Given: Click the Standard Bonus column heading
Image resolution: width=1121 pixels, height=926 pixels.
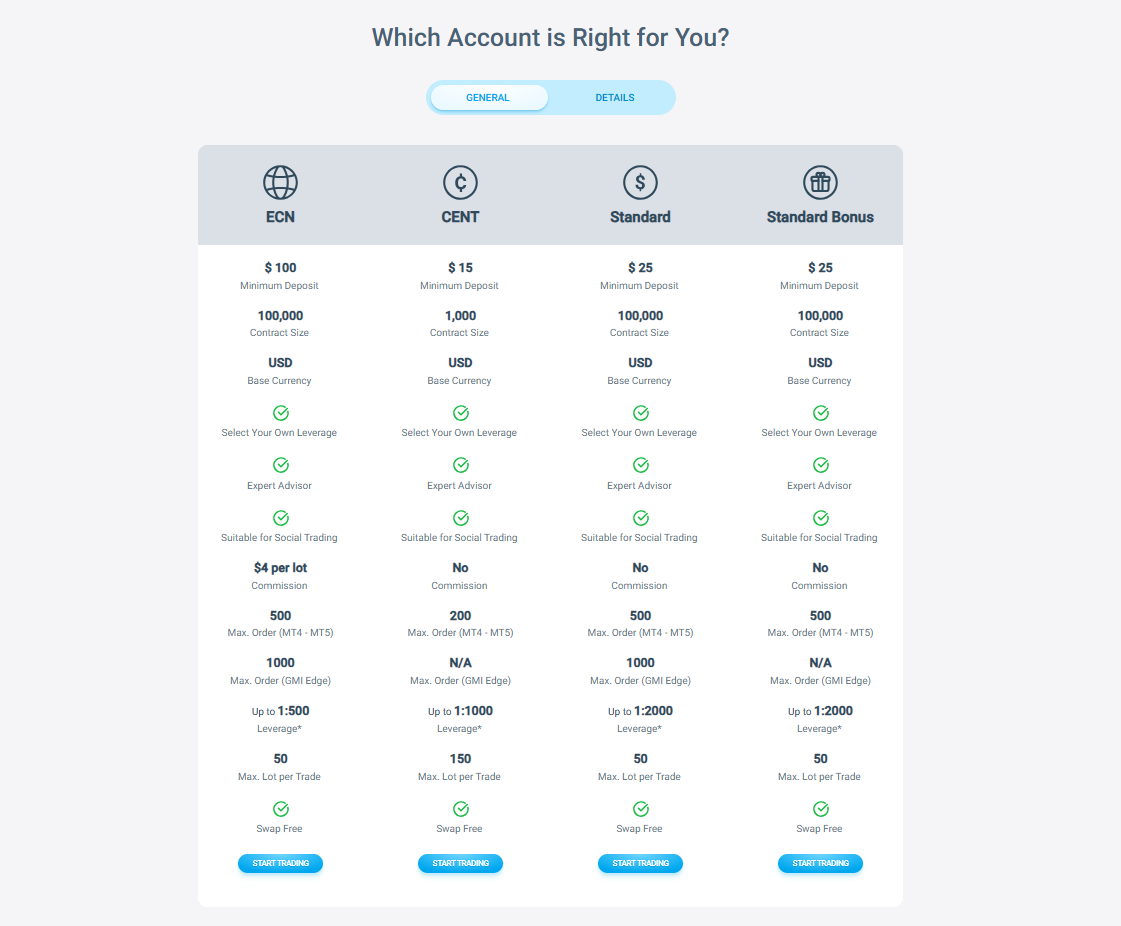Looking at the screenshot, I should pos(820,217).
